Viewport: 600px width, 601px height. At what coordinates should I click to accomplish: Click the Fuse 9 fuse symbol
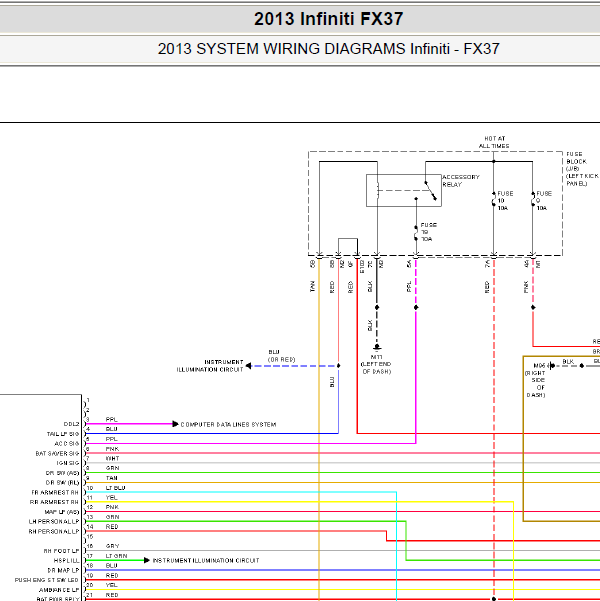533,200
